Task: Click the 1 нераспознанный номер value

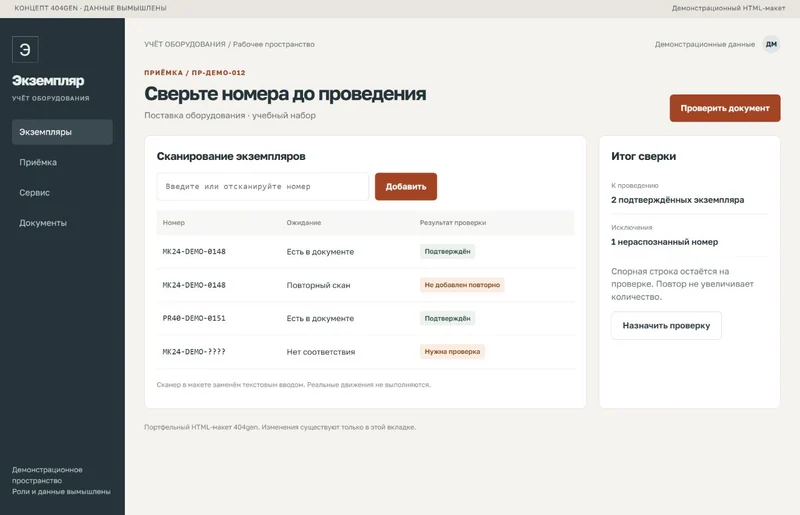Action: tap(664, 242)
